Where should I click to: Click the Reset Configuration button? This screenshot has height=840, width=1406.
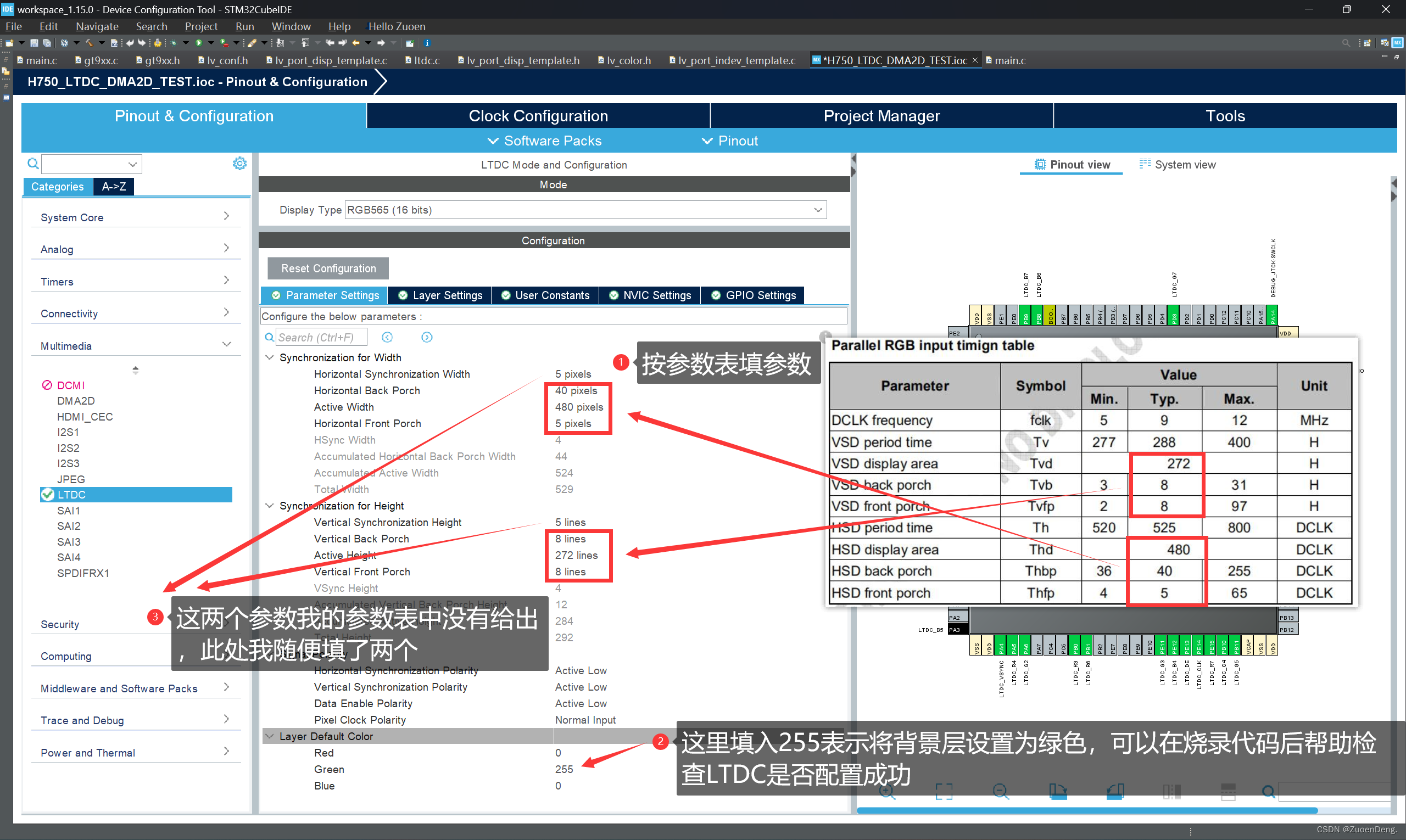pos(328,268)
